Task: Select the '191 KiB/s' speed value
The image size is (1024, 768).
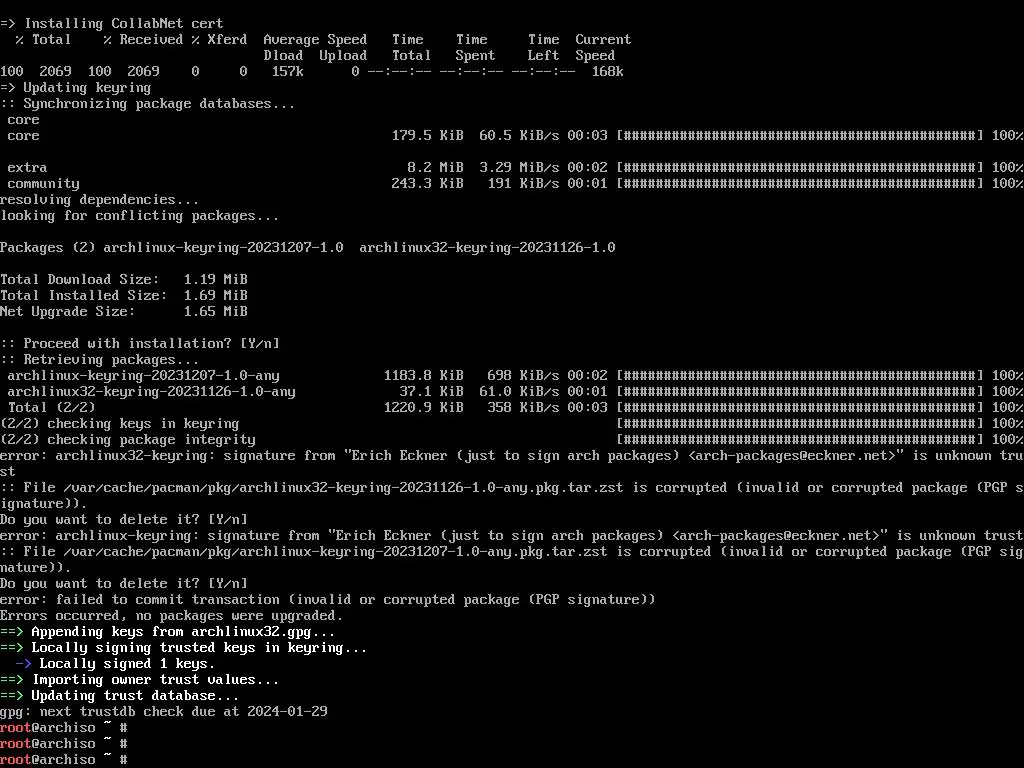Action: [523, 184]
